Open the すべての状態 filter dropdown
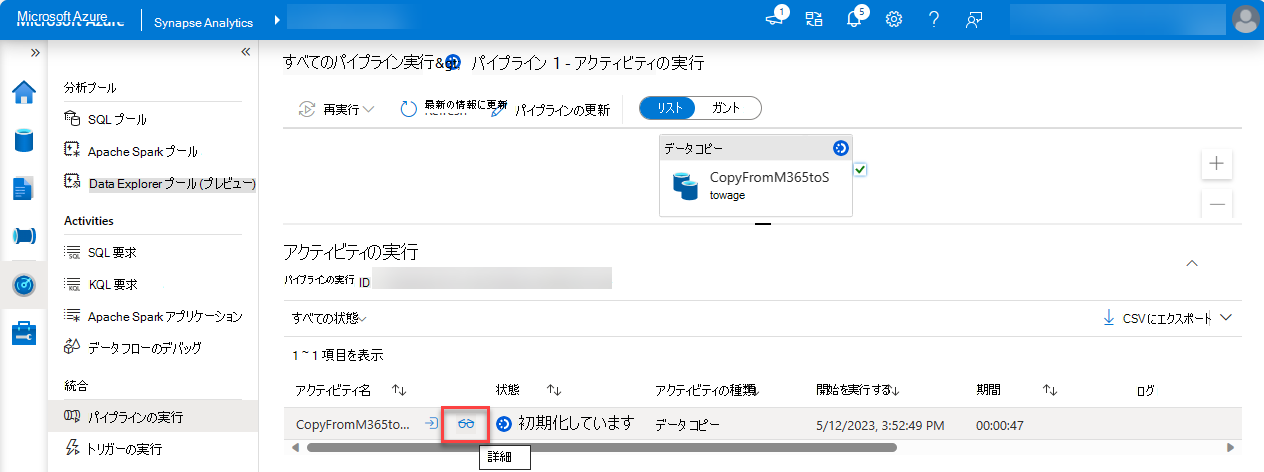Viewport: 1264px width, 472px height. coord(329,318)
